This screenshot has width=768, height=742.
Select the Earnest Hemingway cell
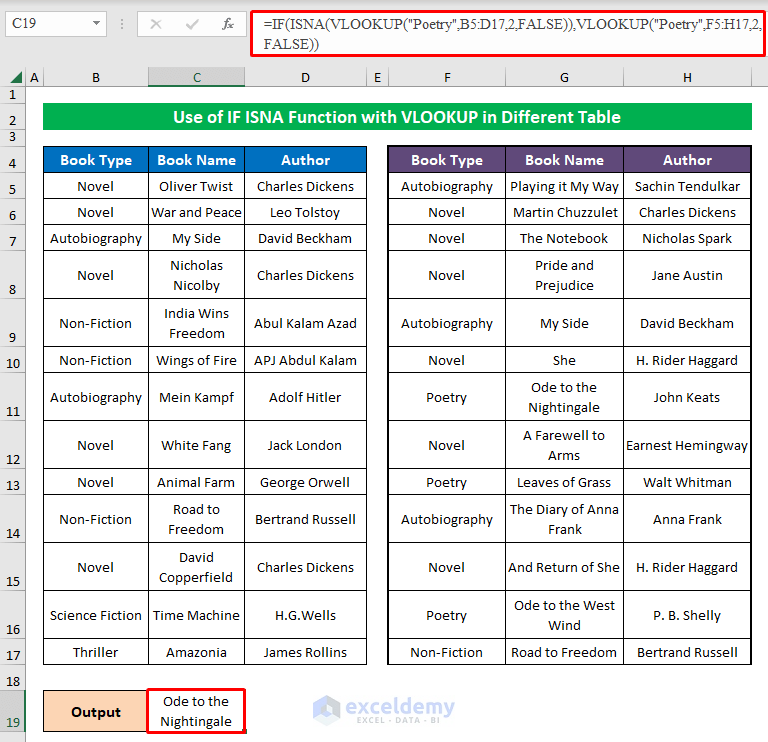click(687, 445)
